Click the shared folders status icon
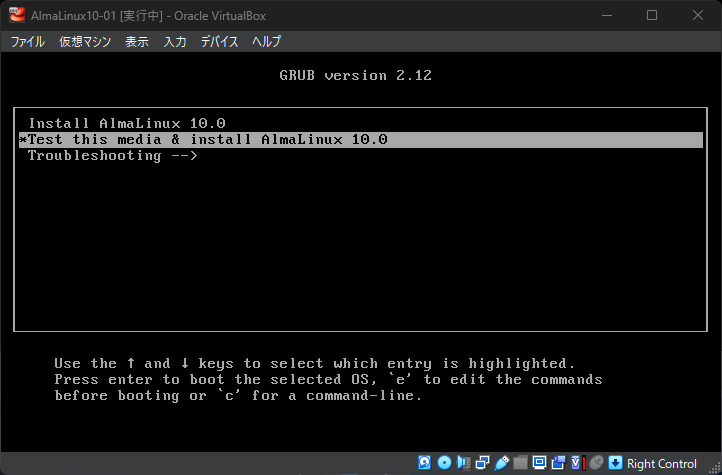The image size is (722, 475). [520, 463]
